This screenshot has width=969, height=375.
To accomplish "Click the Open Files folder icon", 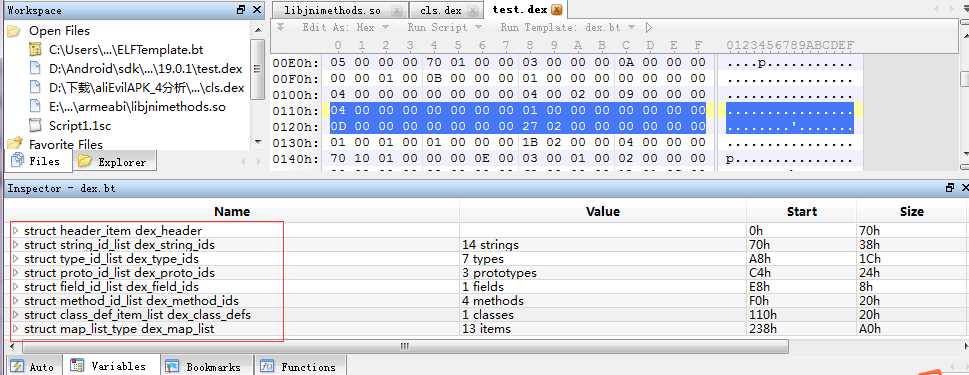I will [x=14, y=31].
